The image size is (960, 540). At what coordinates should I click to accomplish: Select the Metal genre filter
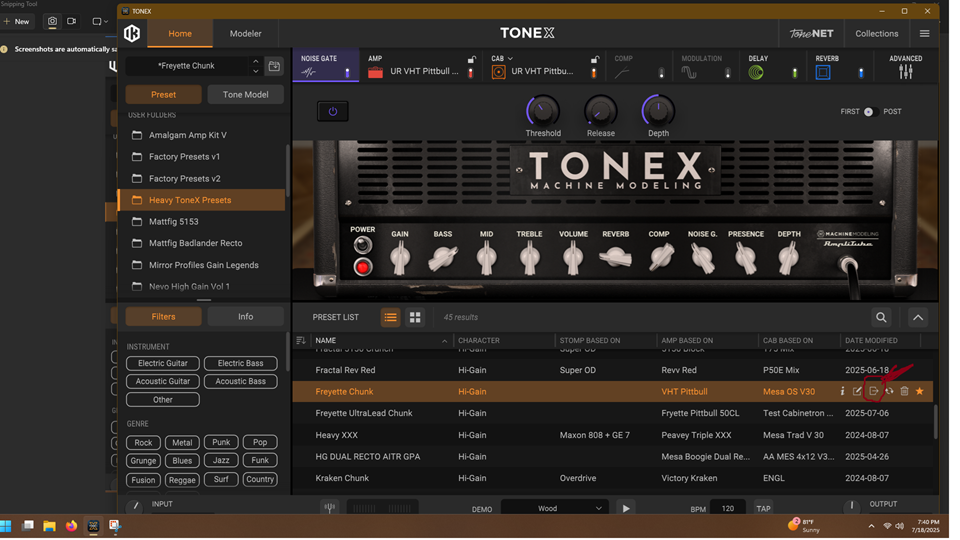(x=182, y=442)
